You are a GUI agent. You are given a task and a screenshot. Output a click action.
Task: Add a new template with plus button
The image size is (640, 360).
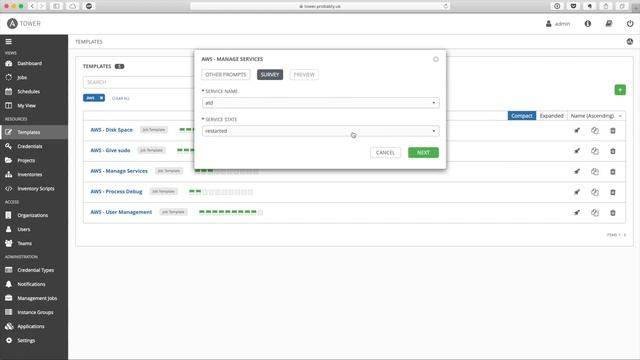pyautogui.click(x=620, y=90)
